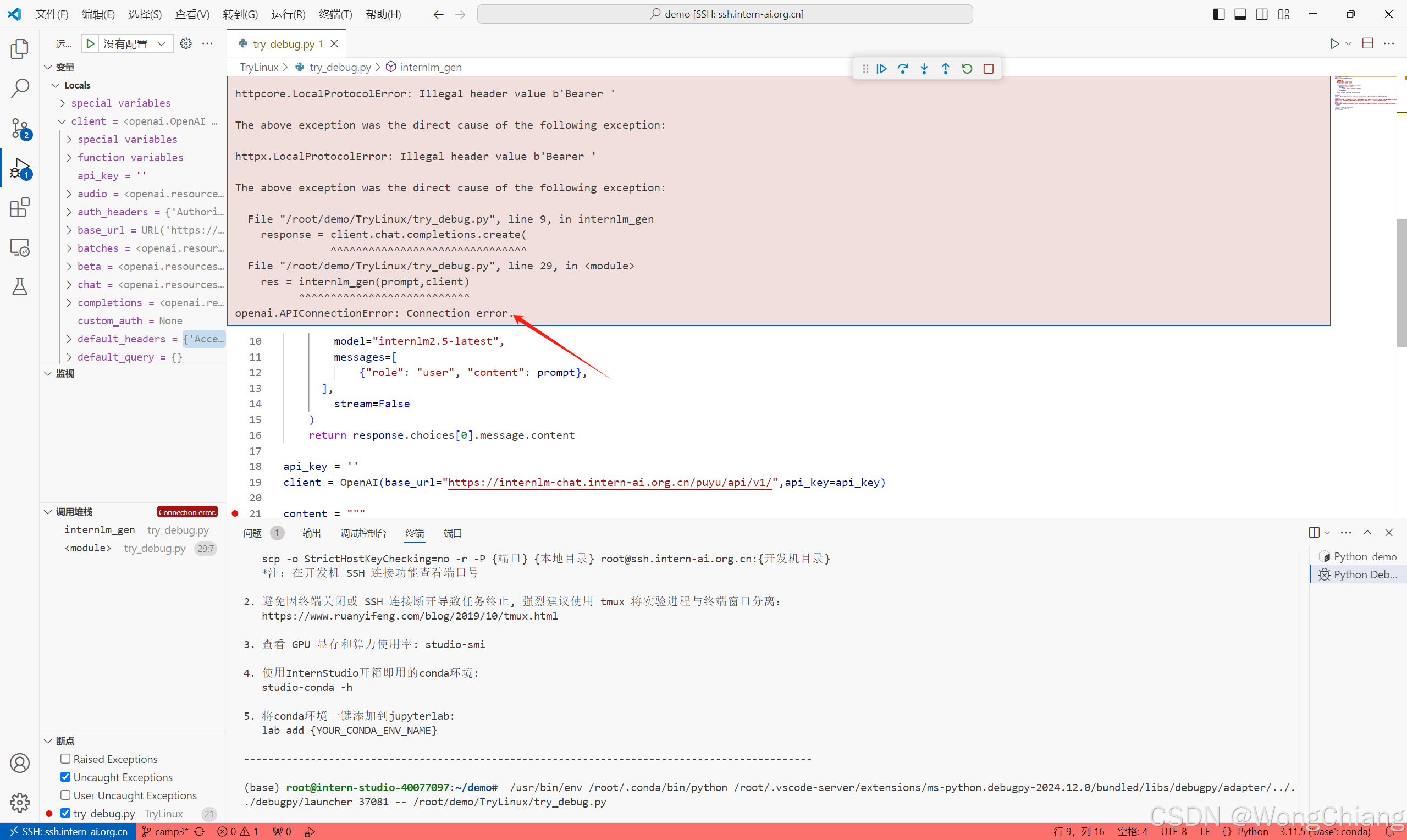This screenshot has width=1407, height=840.
Task: Click the command center search field
Action: [x=725, y=14]
